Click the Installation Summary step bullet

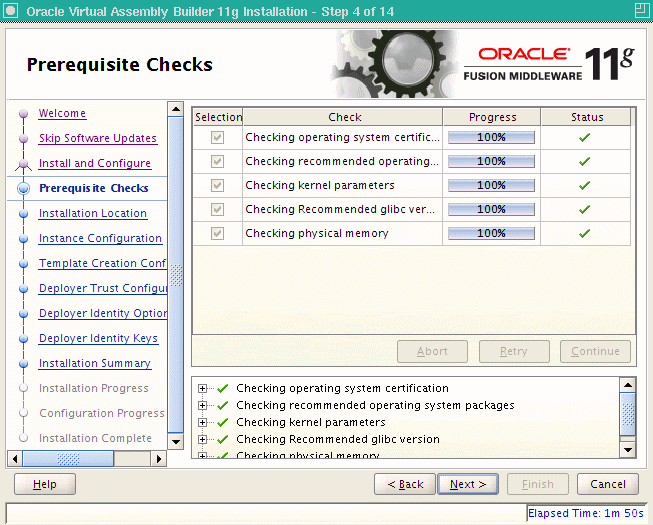coord(24,363)
